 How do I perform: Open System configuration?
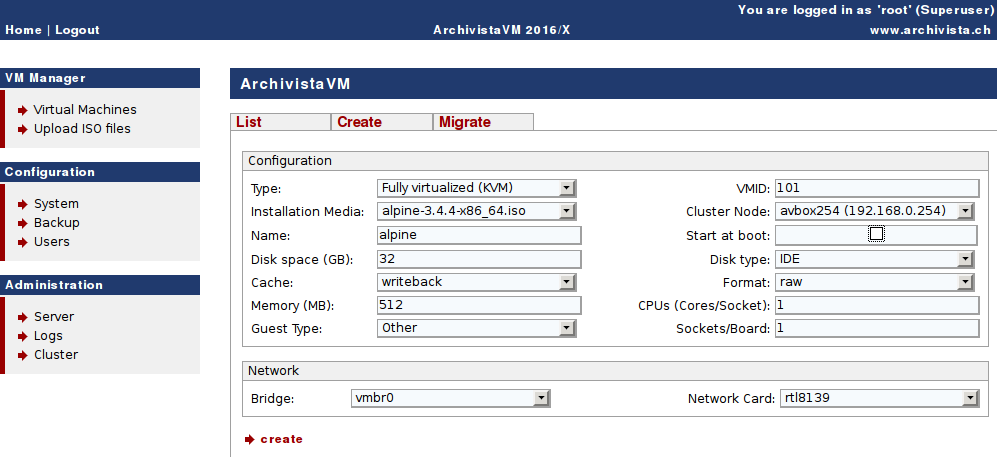pos(57,203)
